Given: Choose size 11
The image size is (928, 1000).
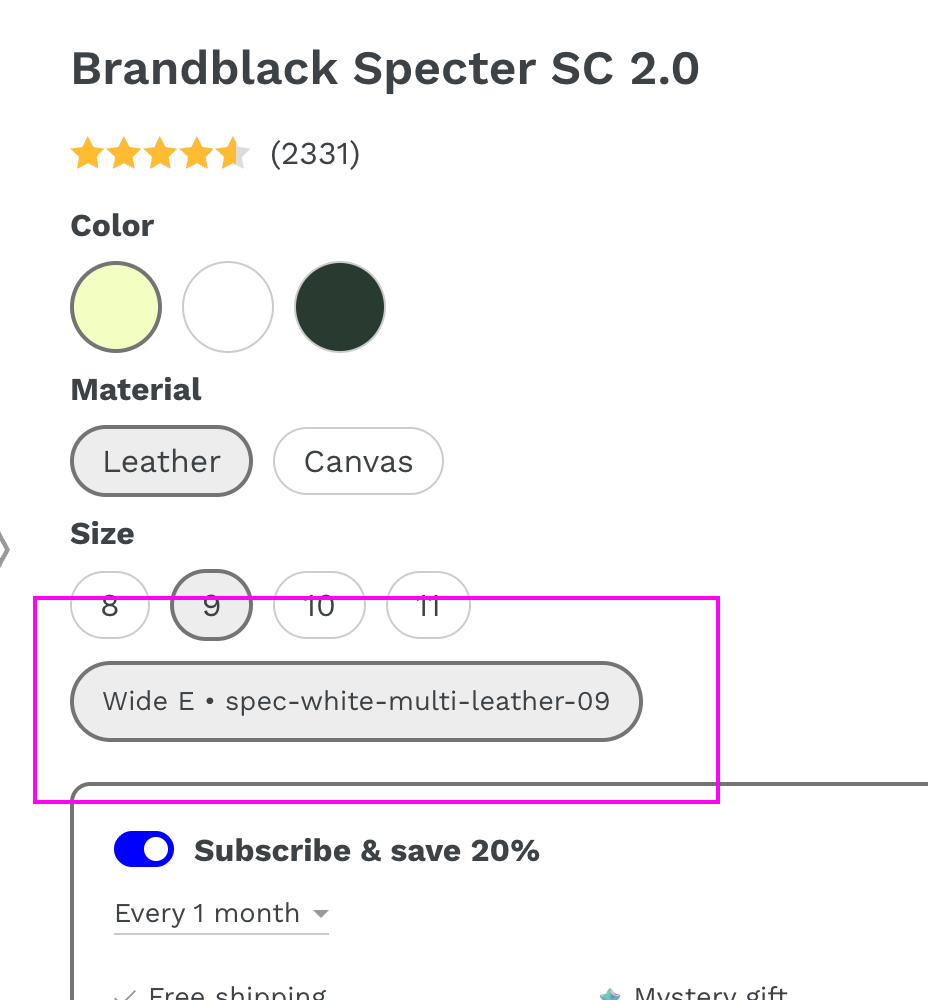Looking at the screenshot, I should point(428,605).
